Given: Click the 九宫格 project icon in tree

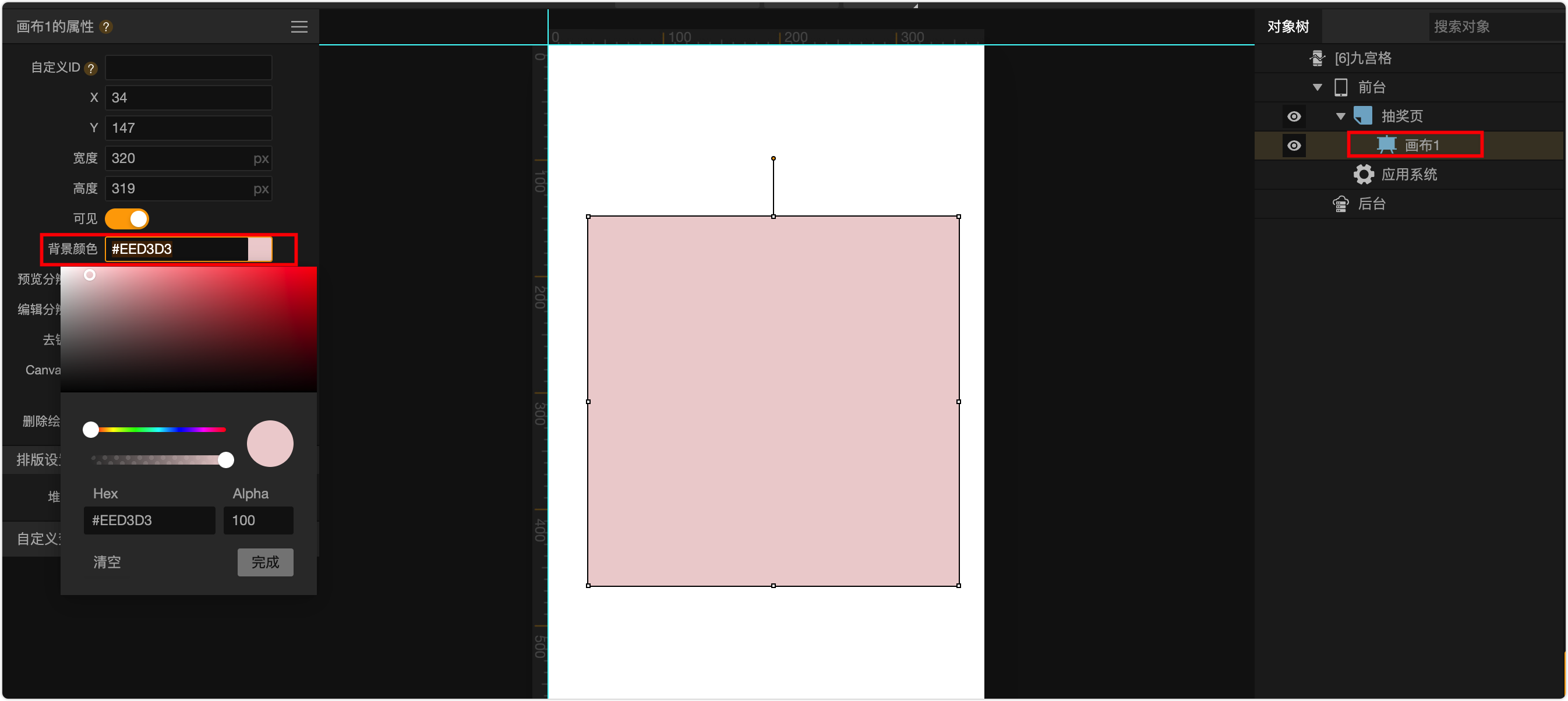Looking at the screenshot, I should coord(1317,58).
